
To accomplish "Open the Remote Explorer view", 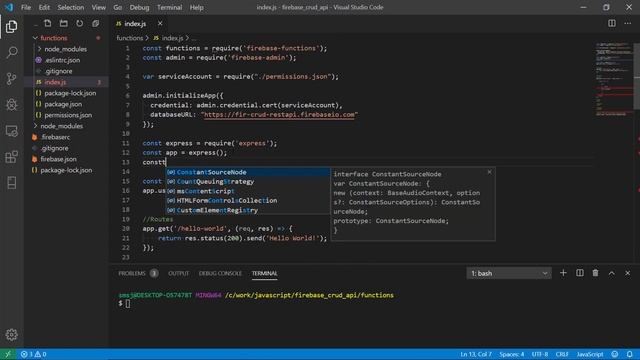I will coord(11,131).
